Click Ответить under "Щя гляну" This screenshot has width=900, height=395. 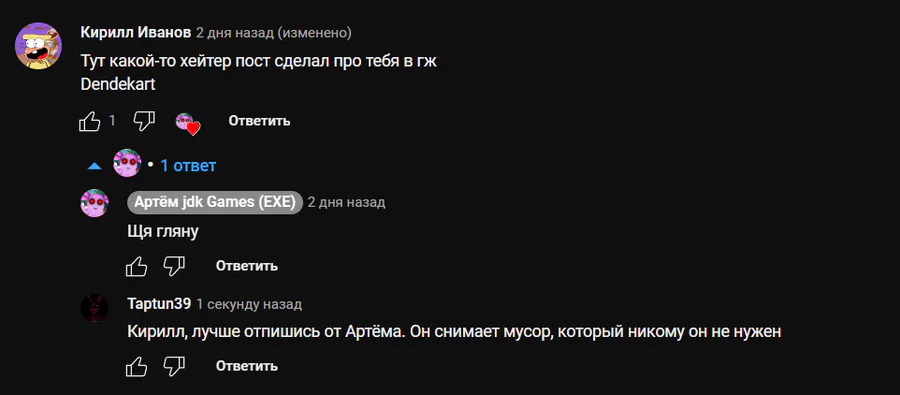pyautogui.click(x=247, y=266)
